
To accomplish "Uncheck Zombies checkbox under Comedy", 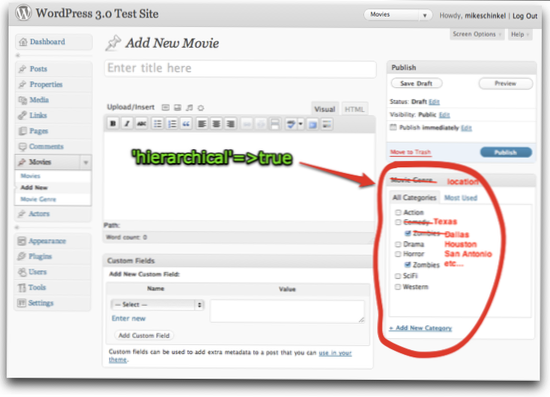I will click(408, 233).
